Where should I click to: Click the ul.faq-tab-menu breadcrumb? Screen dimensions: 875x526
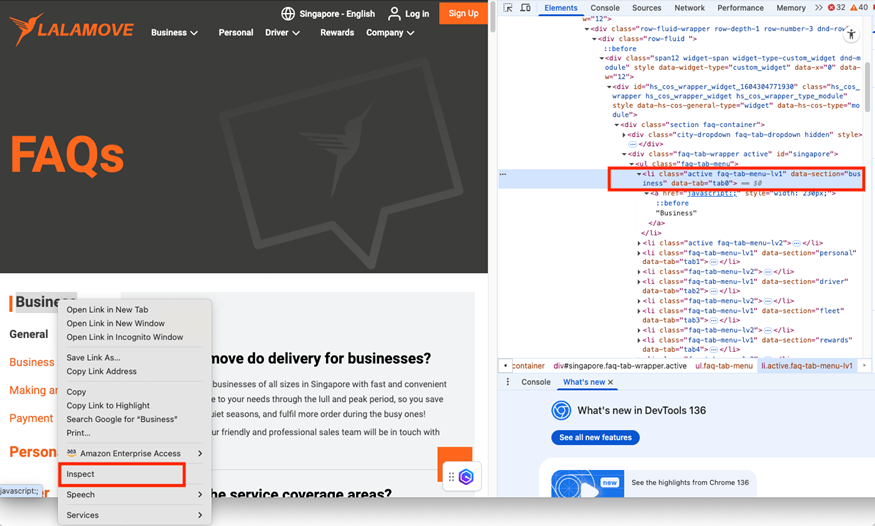[x=724, y=366]
